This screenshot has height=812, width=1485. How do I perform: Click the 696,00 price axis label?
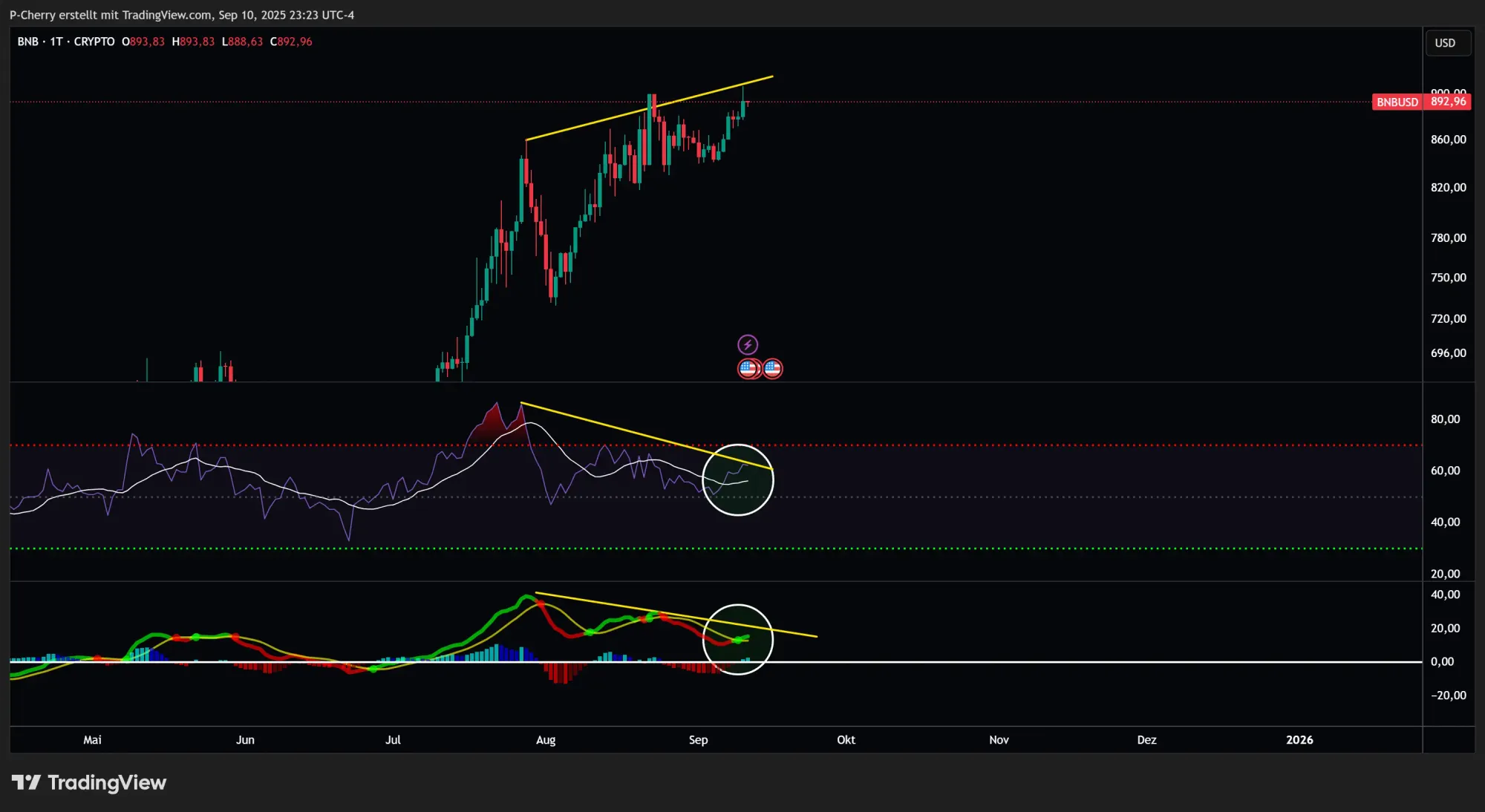pyautogui.click(x=1448, y=353)
